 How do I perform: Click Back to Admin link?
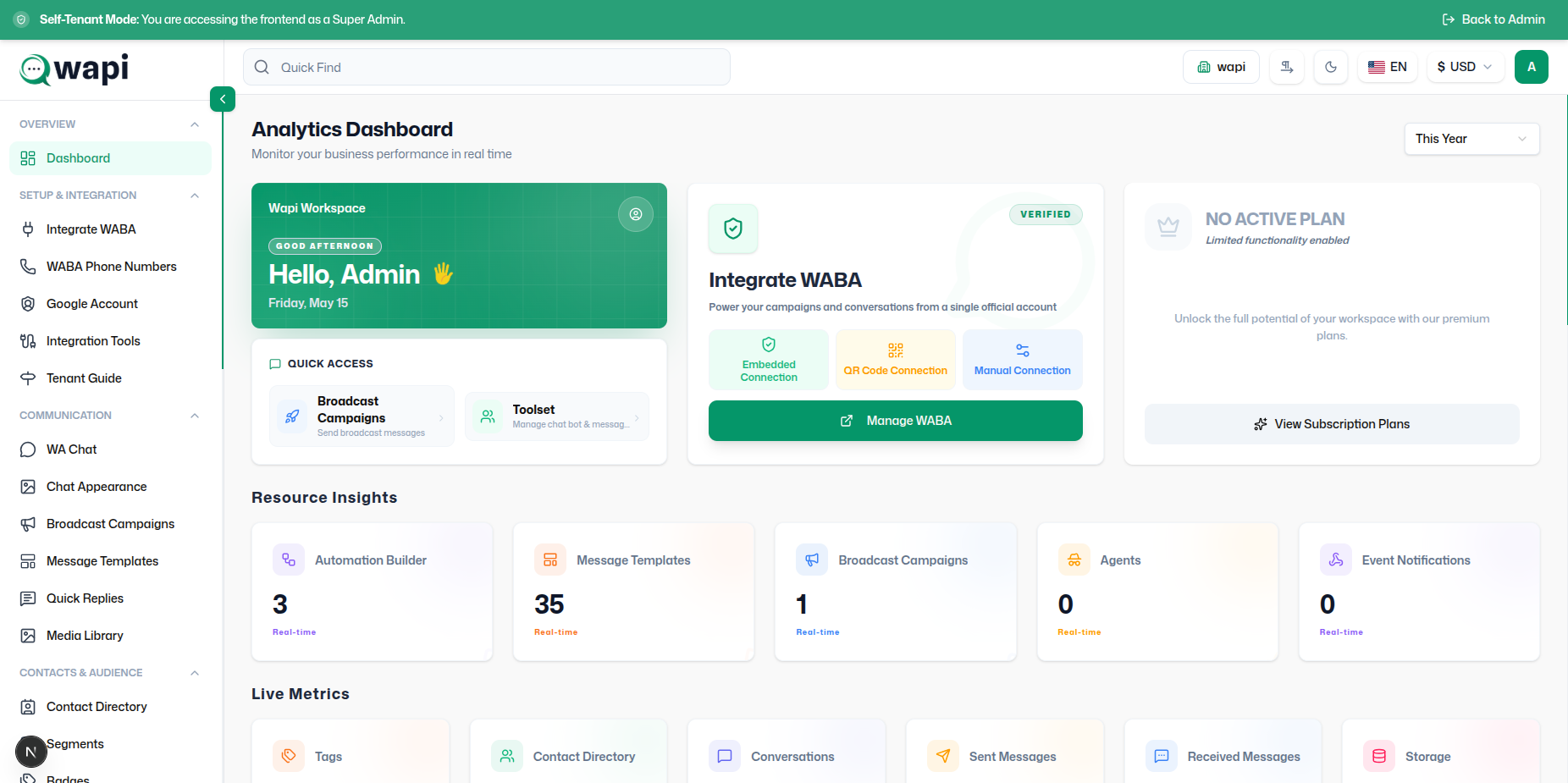coord(1493,19)
